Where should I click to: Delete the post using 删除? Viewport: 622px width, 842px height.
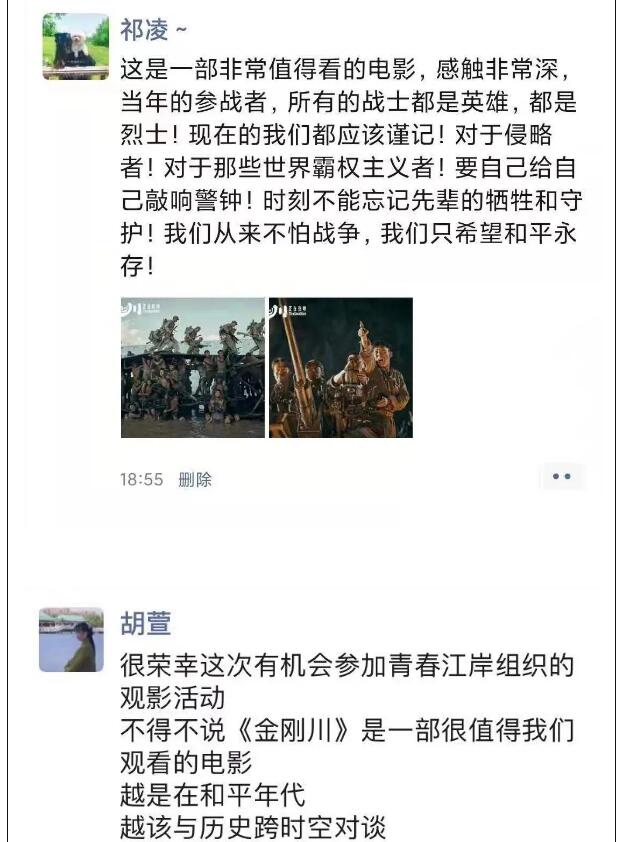tap(195, 479)
